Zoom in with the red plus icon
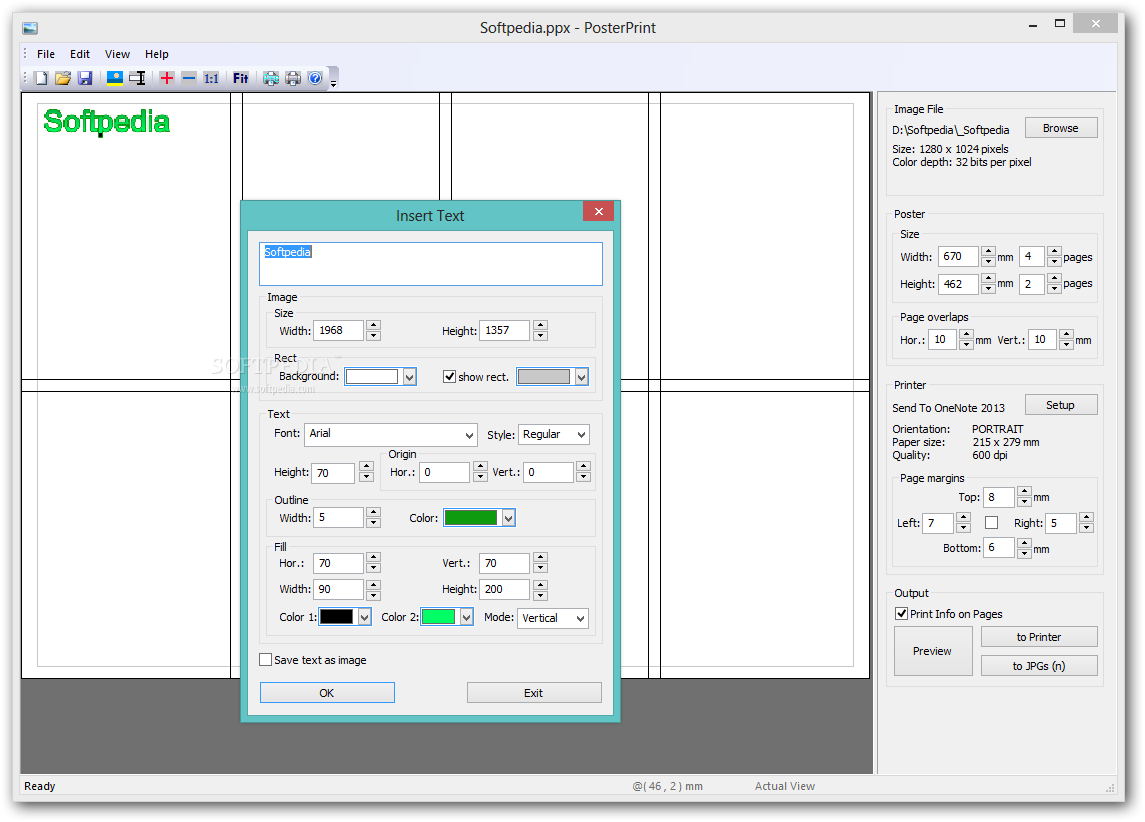The width and height of the screenshot is (1145, 822). [x=166, y=78]
